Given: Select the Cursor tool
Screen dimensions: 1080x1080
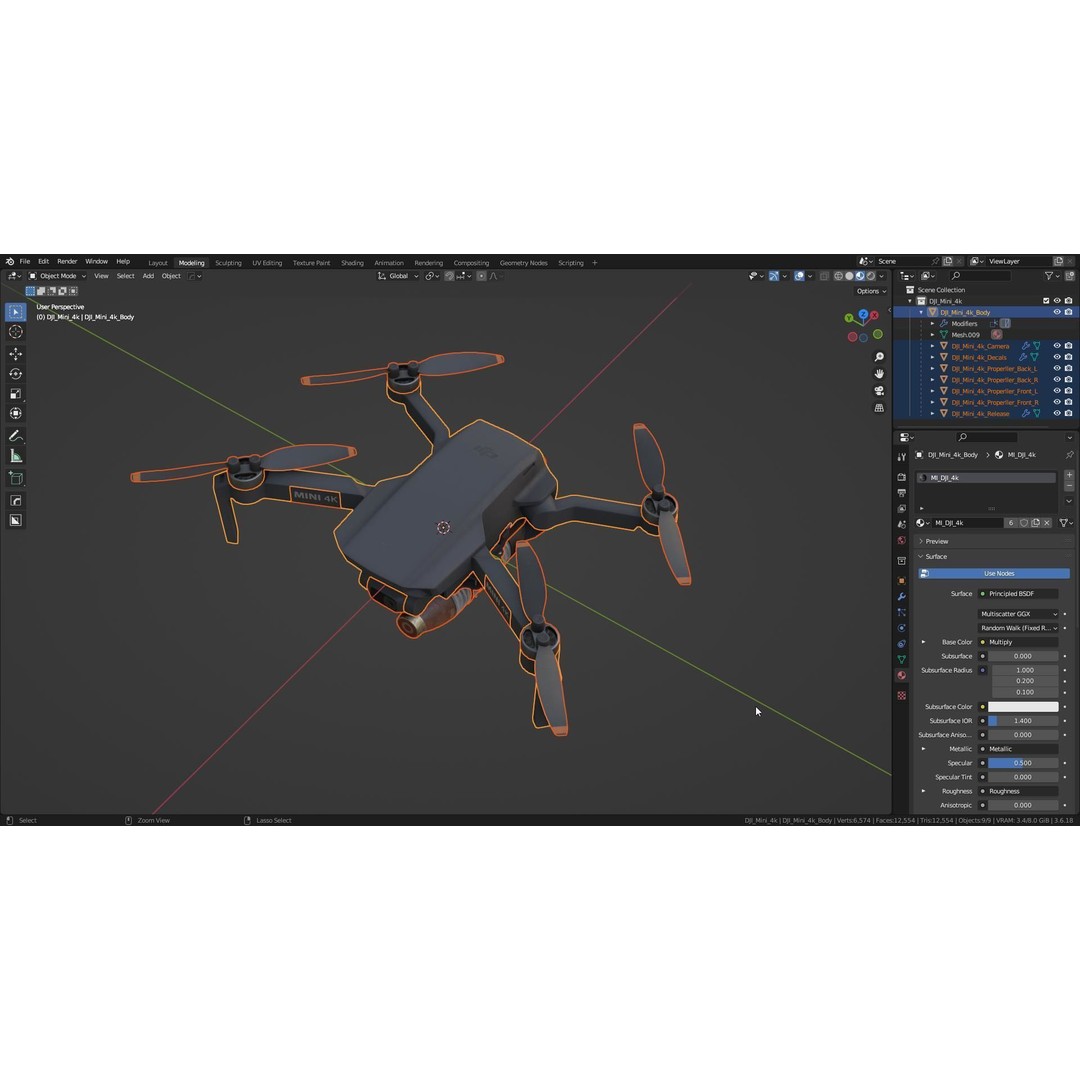Looking at the screenshot, I should click(16, 332).
